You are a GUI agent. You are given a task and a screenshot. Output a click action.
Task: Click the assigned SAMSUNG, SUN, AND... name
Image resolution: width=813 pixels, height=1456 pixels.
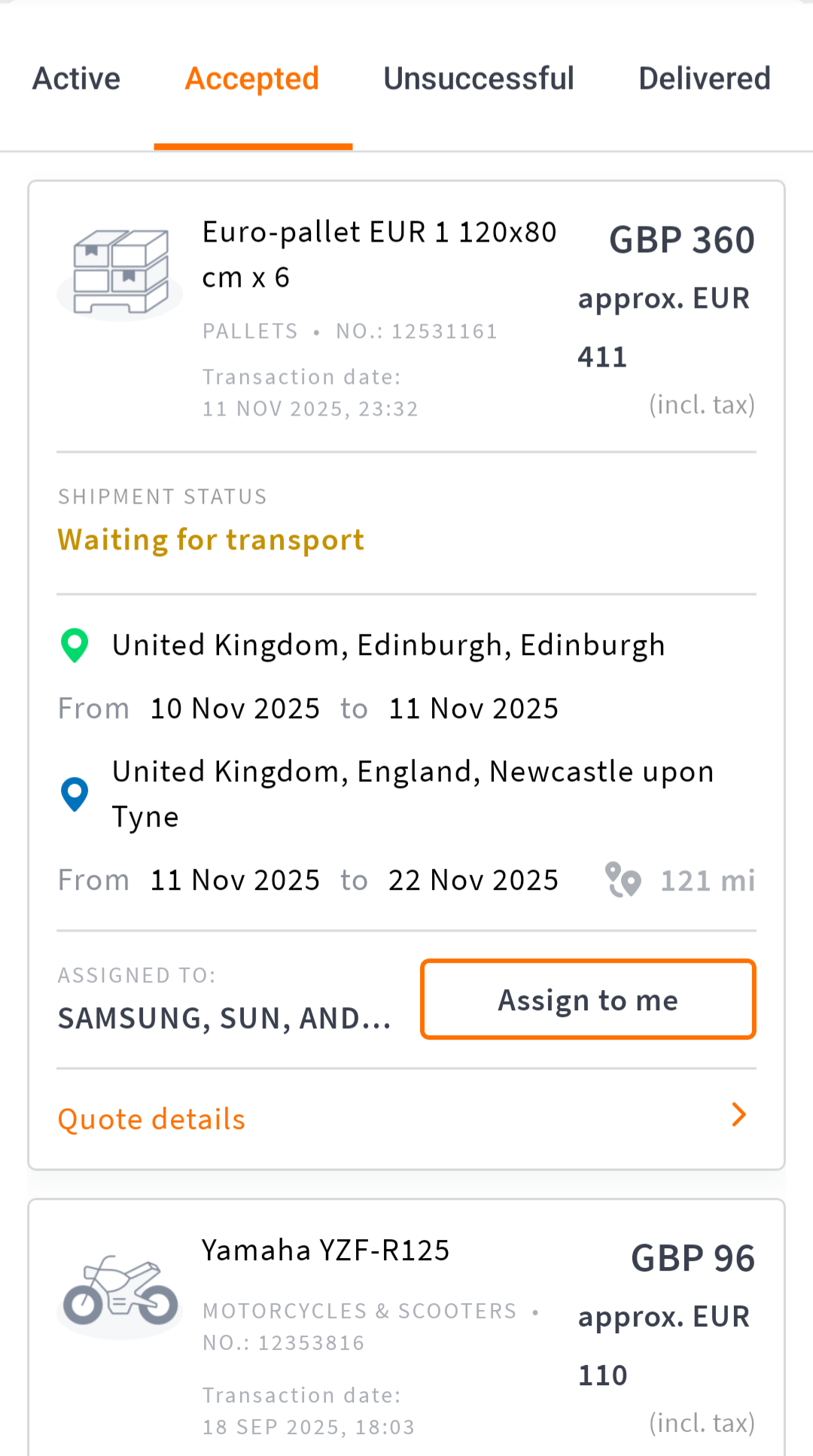coord(224,1019)
